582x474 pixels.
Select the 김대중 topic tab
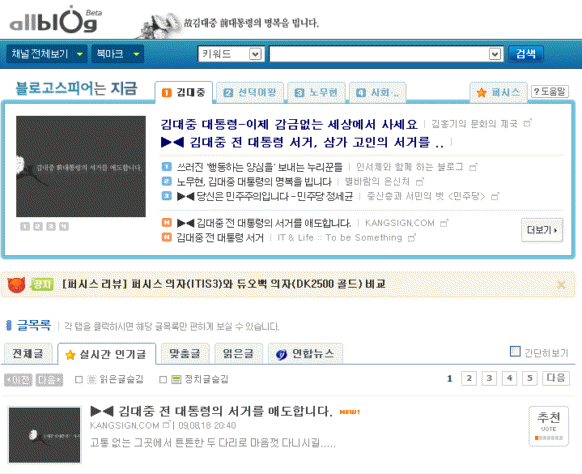pyautogui.click(x=184, y=92)
